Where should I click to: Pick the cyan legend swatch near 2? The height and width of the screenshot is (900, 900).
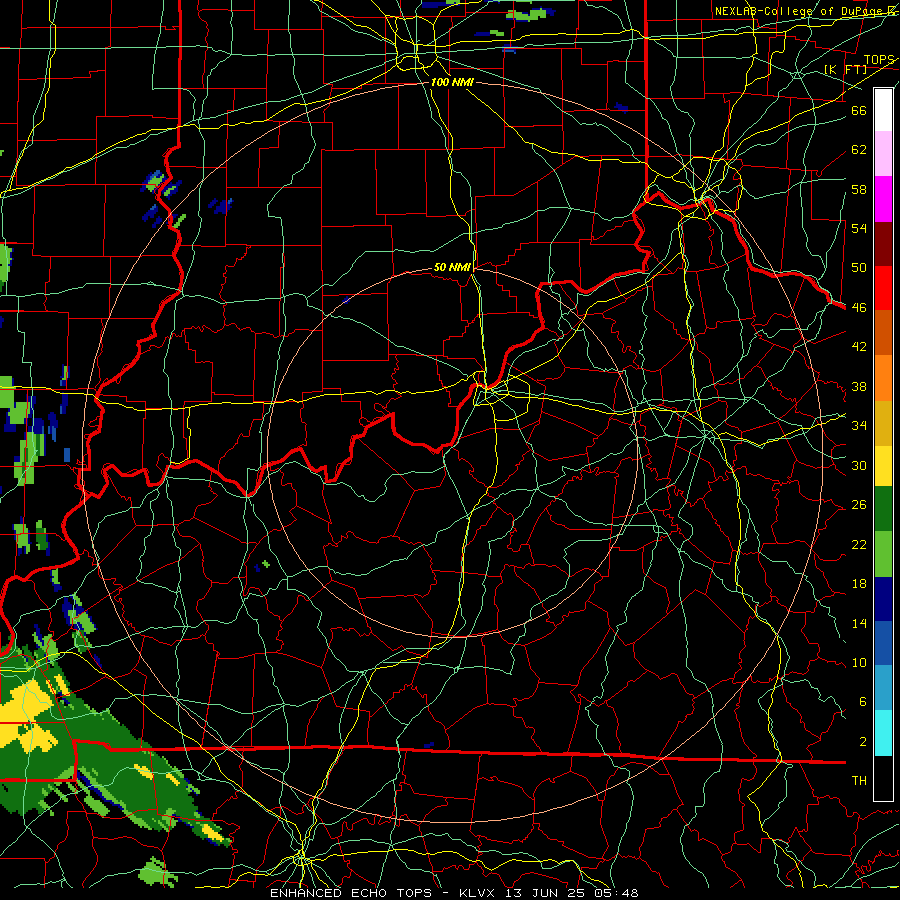pyautogui.click(x=883, y=733)
